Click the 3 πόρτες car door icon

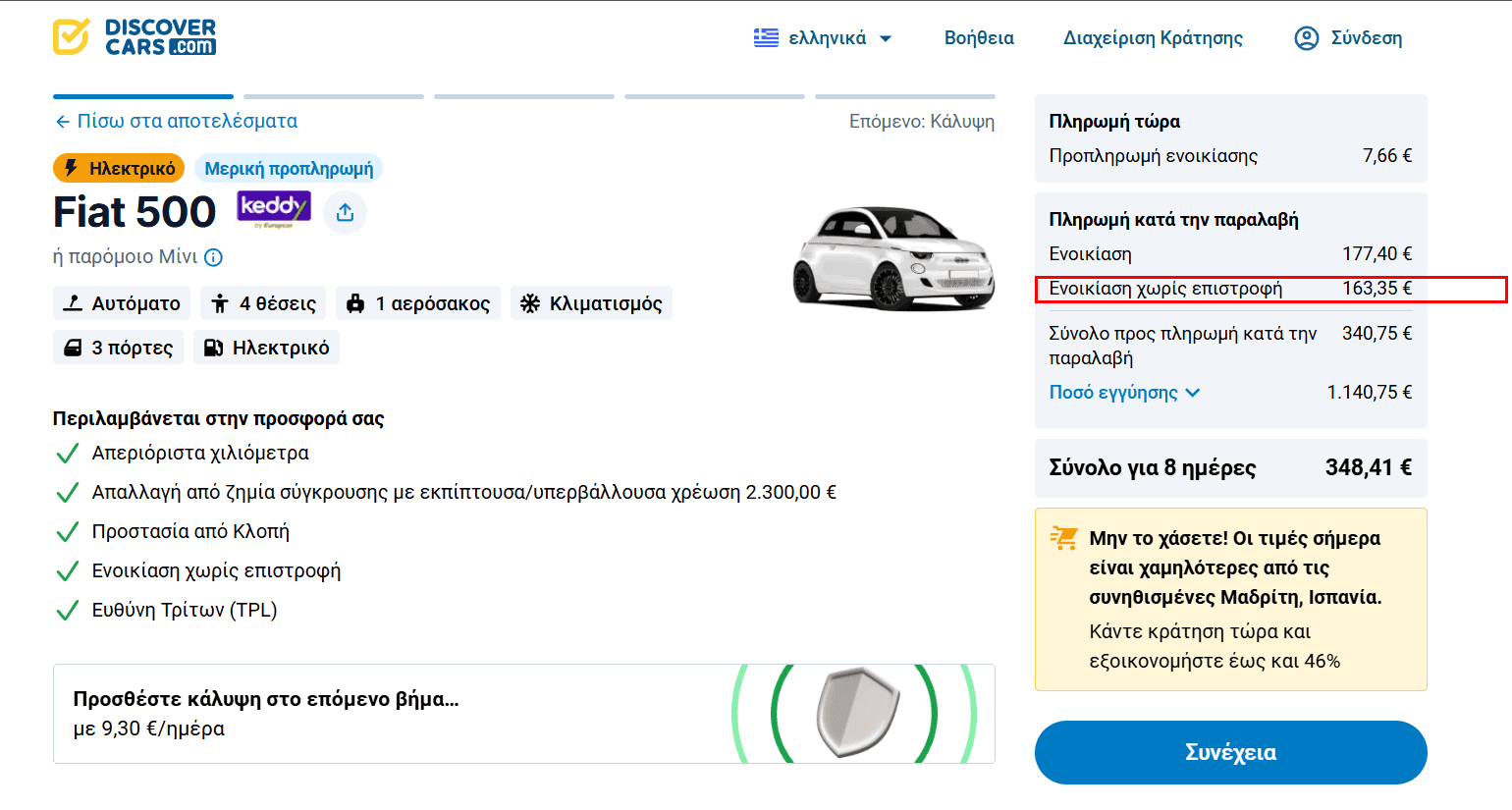pyautogui.click(x=73, y=348)
